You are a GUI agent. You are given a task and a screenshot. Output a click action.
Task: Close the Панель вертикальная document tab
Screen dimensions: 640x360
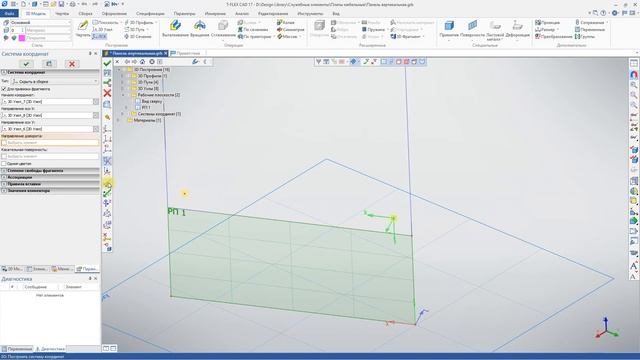[165, 53]
